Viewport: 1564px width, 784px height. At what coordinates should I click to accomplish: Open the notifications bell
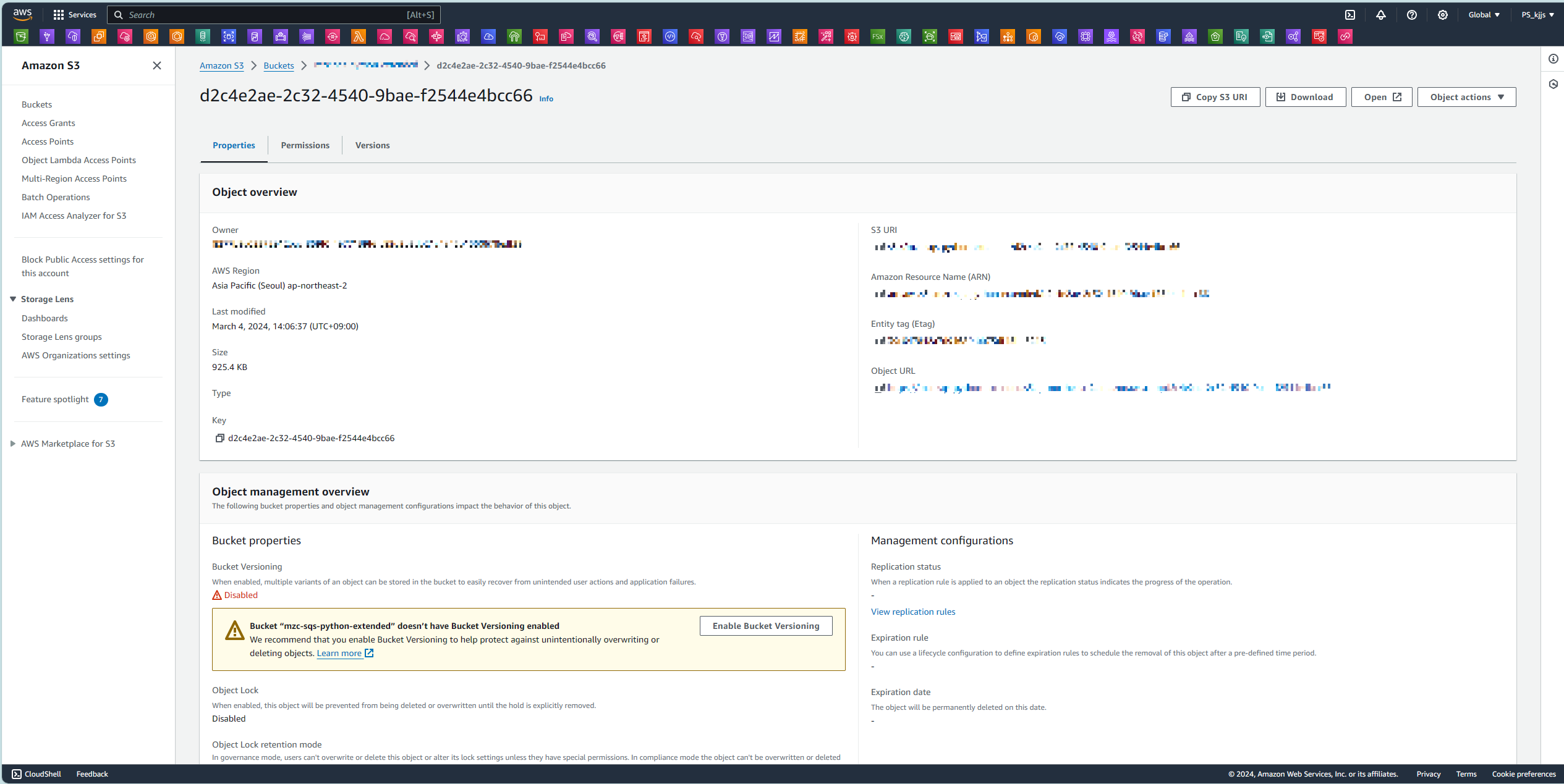click(1381, 15)
